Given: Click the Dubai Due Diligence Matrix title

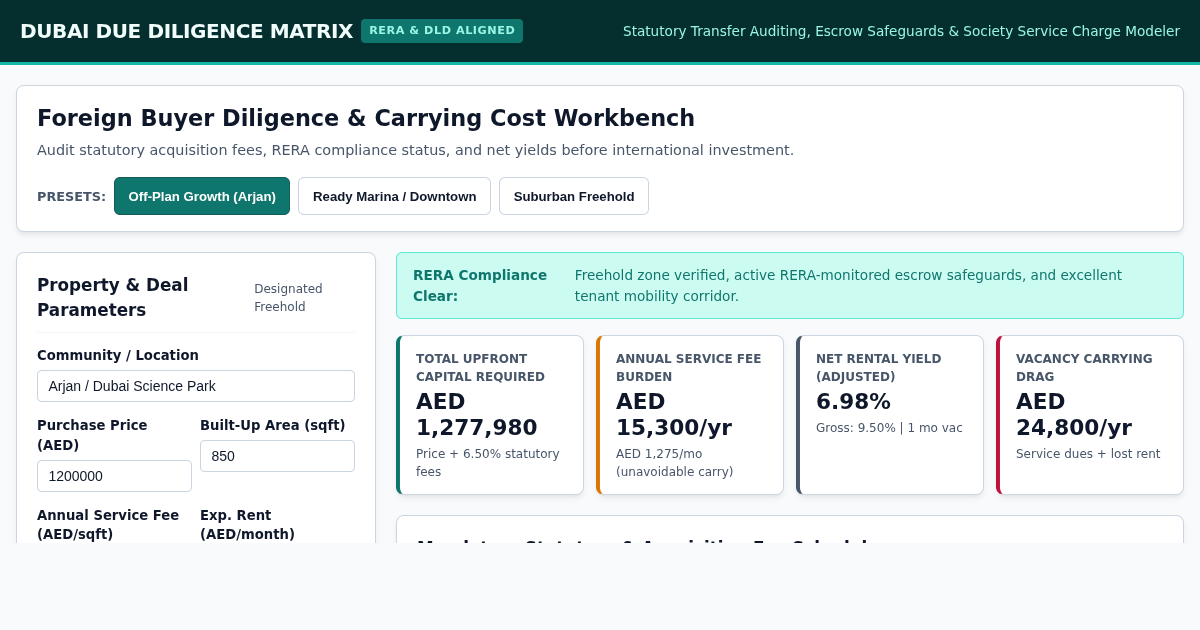Looking at the screenshot, I should (186, 31).
